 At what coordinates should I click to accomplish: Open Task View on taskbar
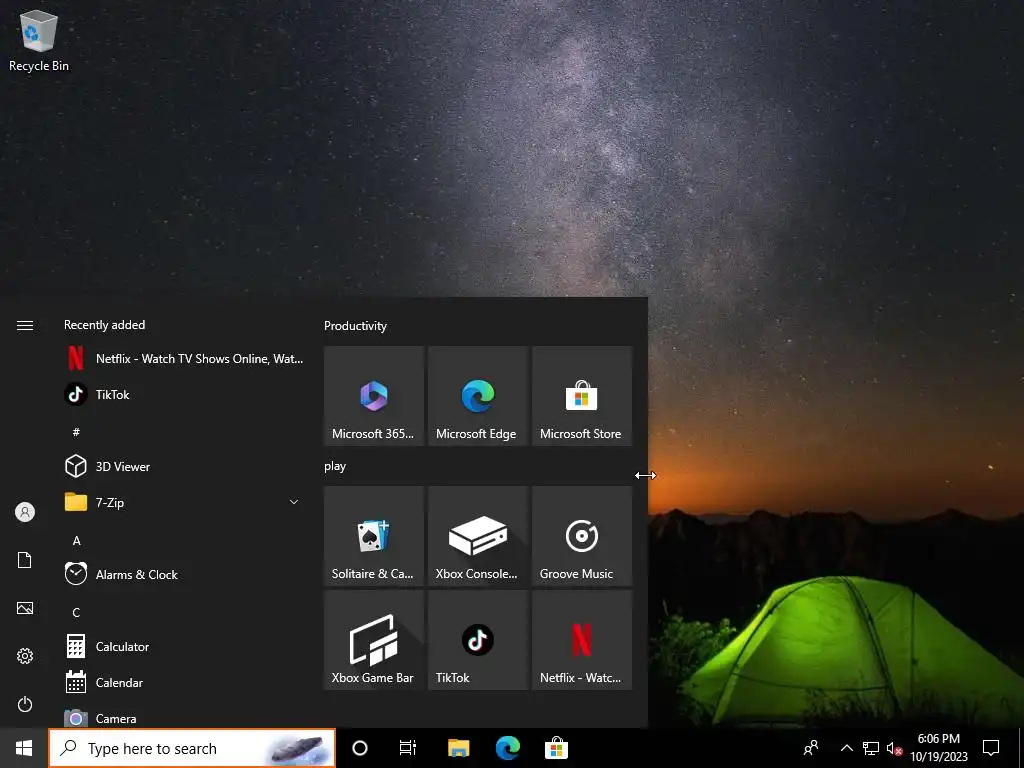tap(408, 748)
